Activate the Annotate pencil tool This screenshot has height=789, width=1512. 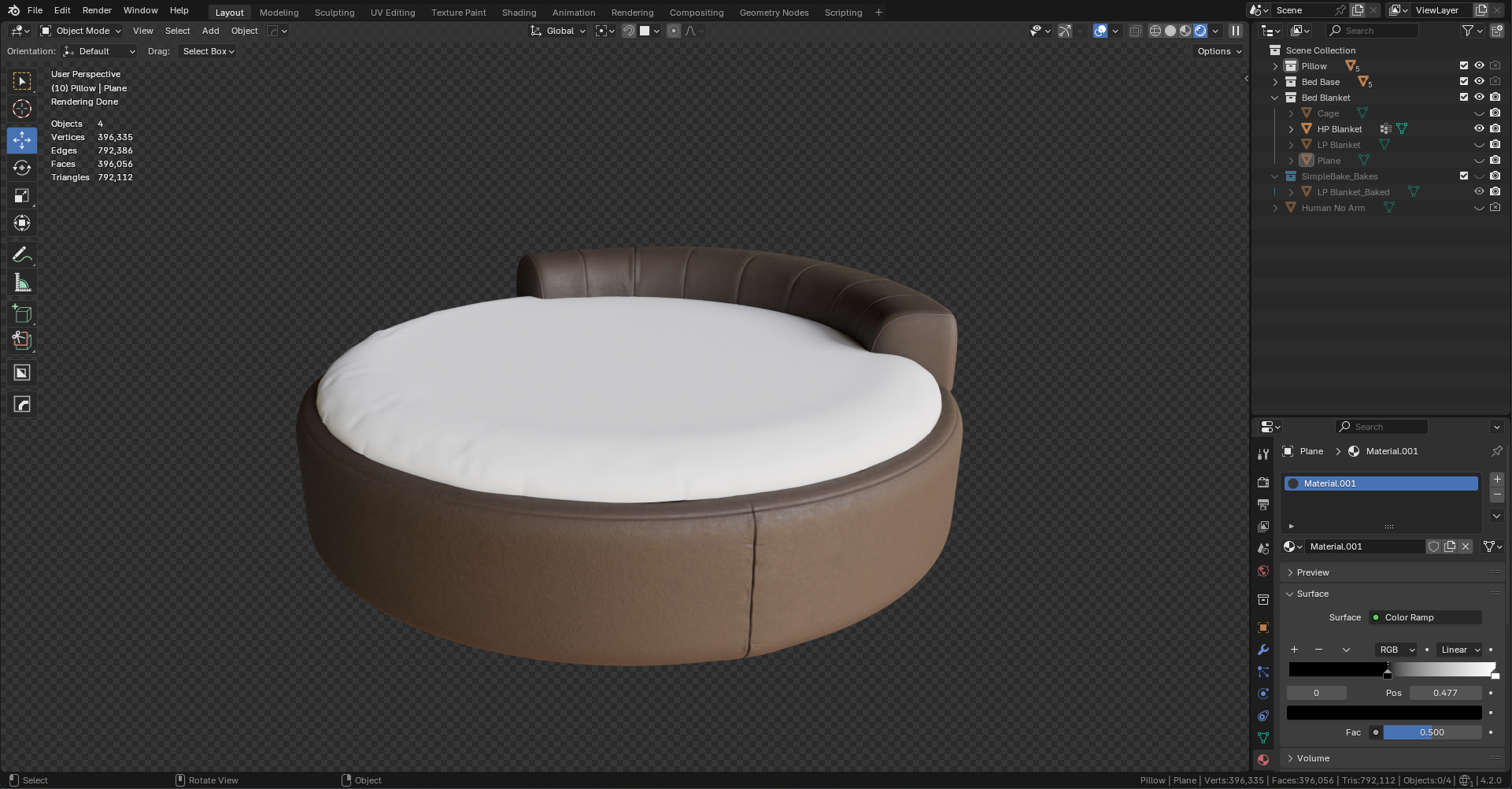[22, 254]
